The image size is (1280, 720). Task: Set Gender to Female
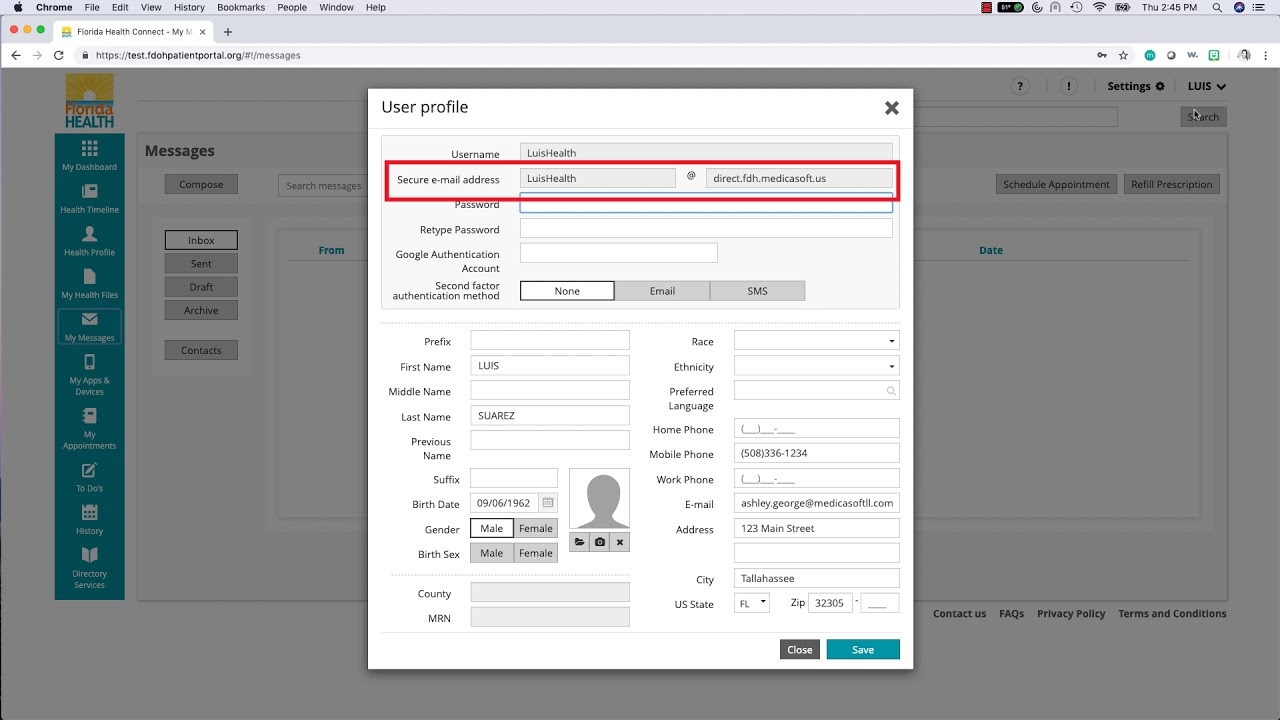coord(536,528)
